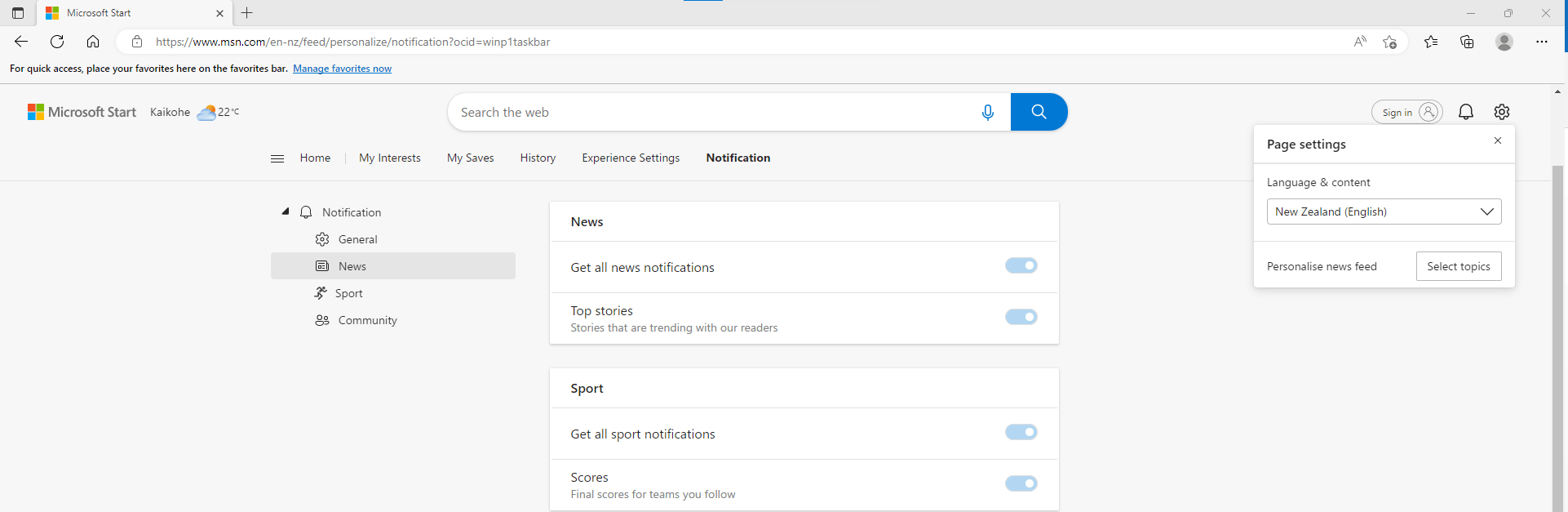Screen dimensions: 1568x512
Task: Disable the Top stories toggle
Action: click(1021, 317)
